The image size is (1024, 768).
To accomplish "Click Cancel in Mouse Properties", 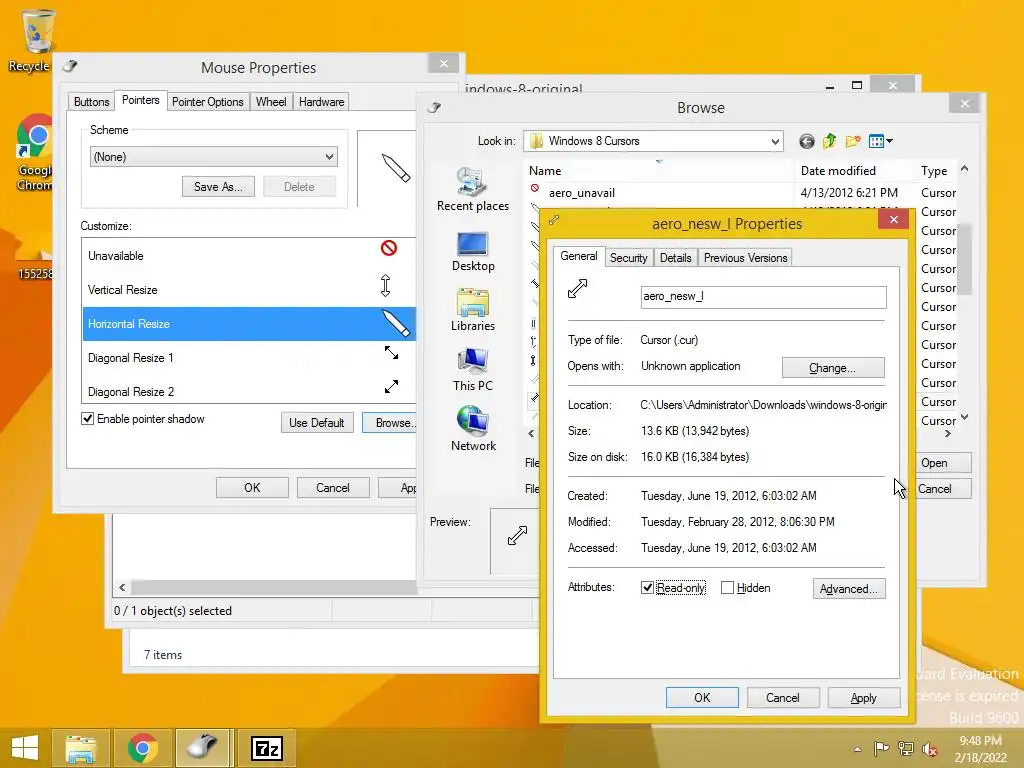I will click(333, 488).
